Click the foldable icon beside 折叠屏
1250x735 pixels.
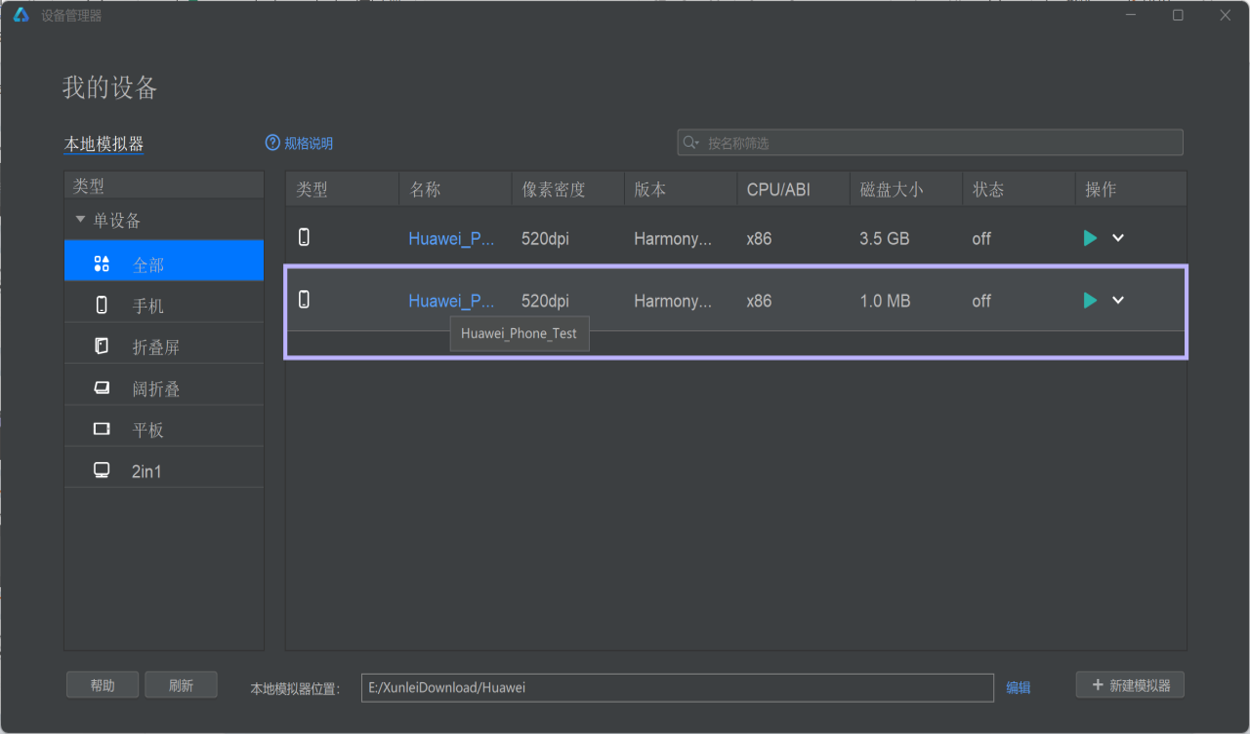[x=101, y=347]
